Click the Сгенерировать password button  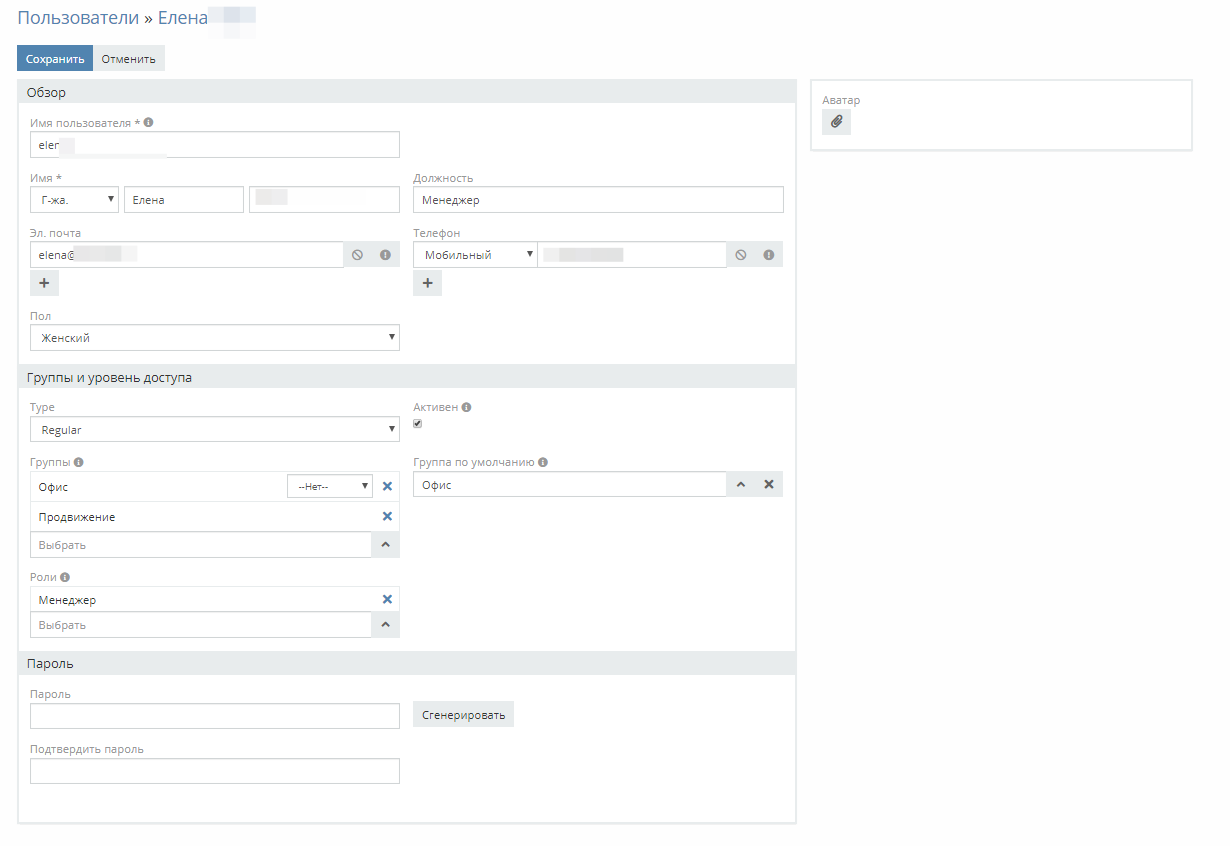point(463,714)
